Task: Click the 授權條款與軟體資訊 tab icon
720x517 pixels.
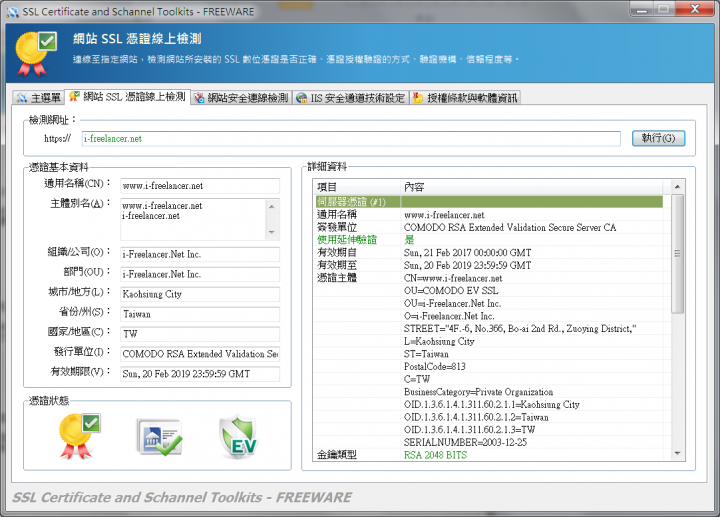Action: 418,98
